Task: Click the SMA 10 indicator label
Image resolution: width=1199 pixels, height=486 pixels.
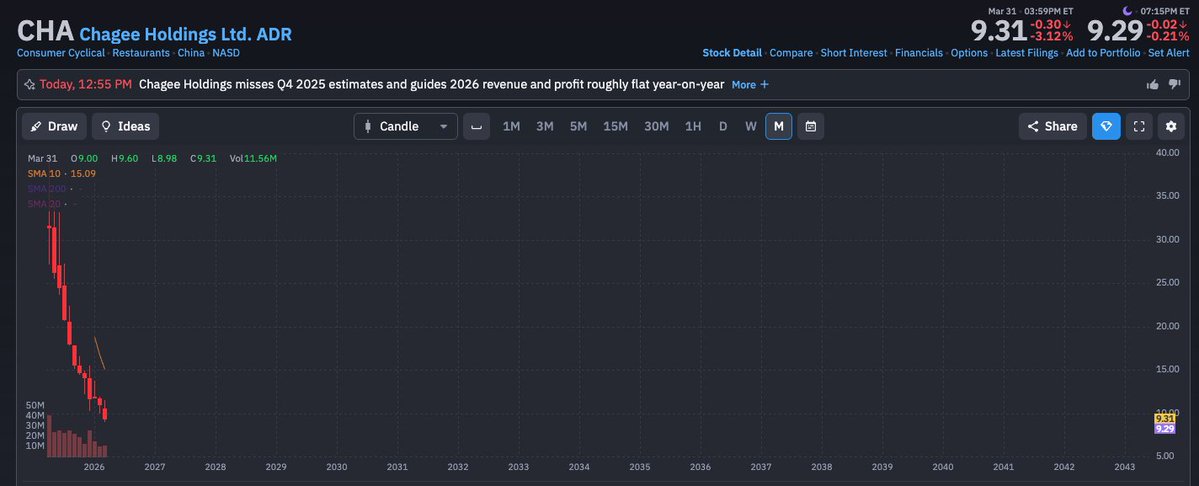Action: (x=61, y=173)
